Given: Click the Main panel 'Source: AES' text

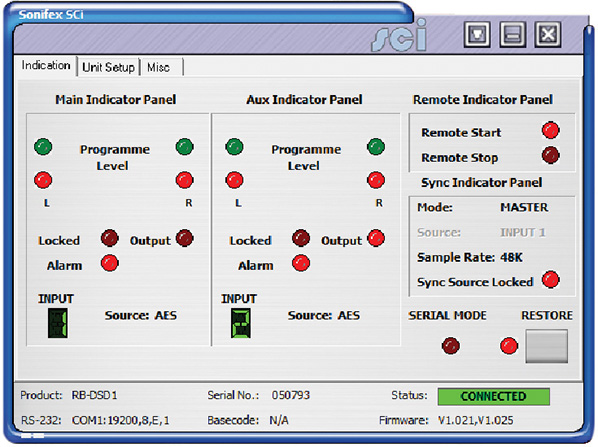Looking at the screenshot, I should pos(141,316).
